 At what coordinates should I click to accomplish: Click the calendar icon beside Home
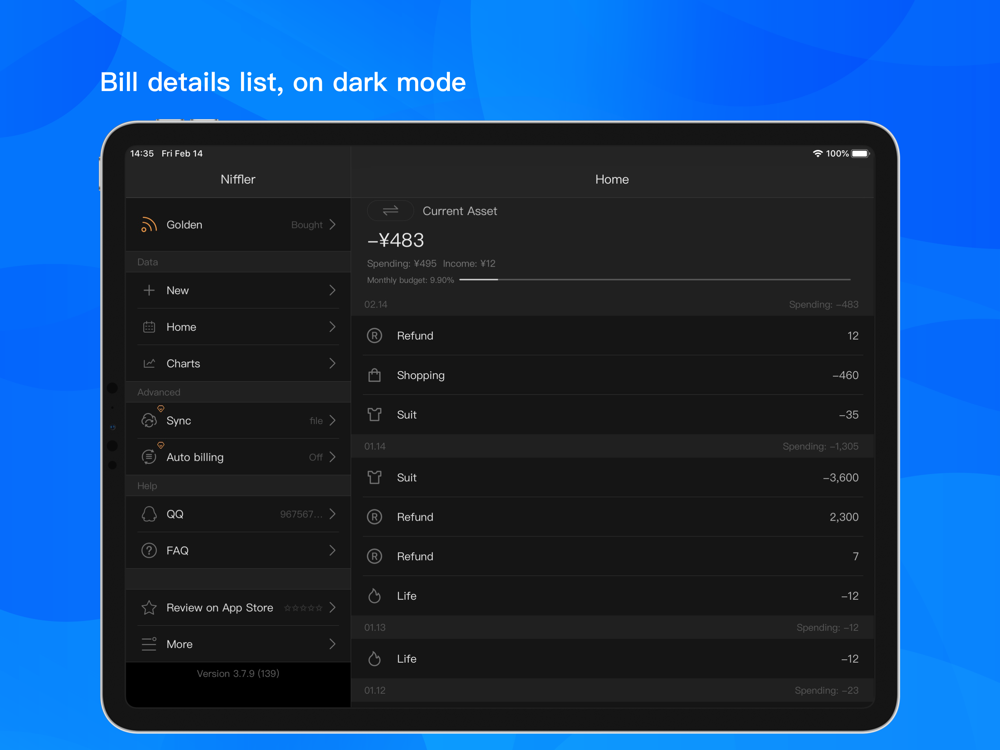(149, 327)
